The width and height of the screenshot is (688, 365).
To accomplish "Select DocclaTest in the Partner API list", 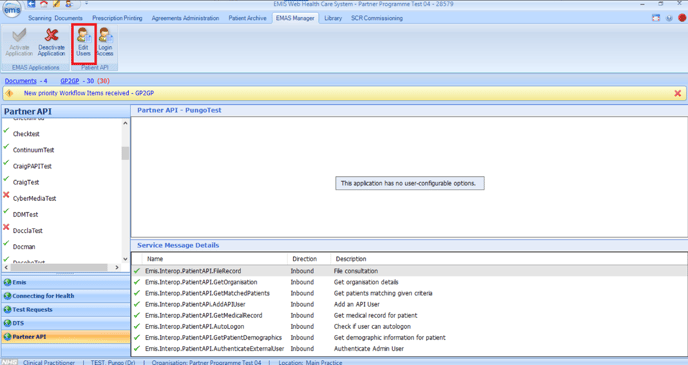I will 28,231.
